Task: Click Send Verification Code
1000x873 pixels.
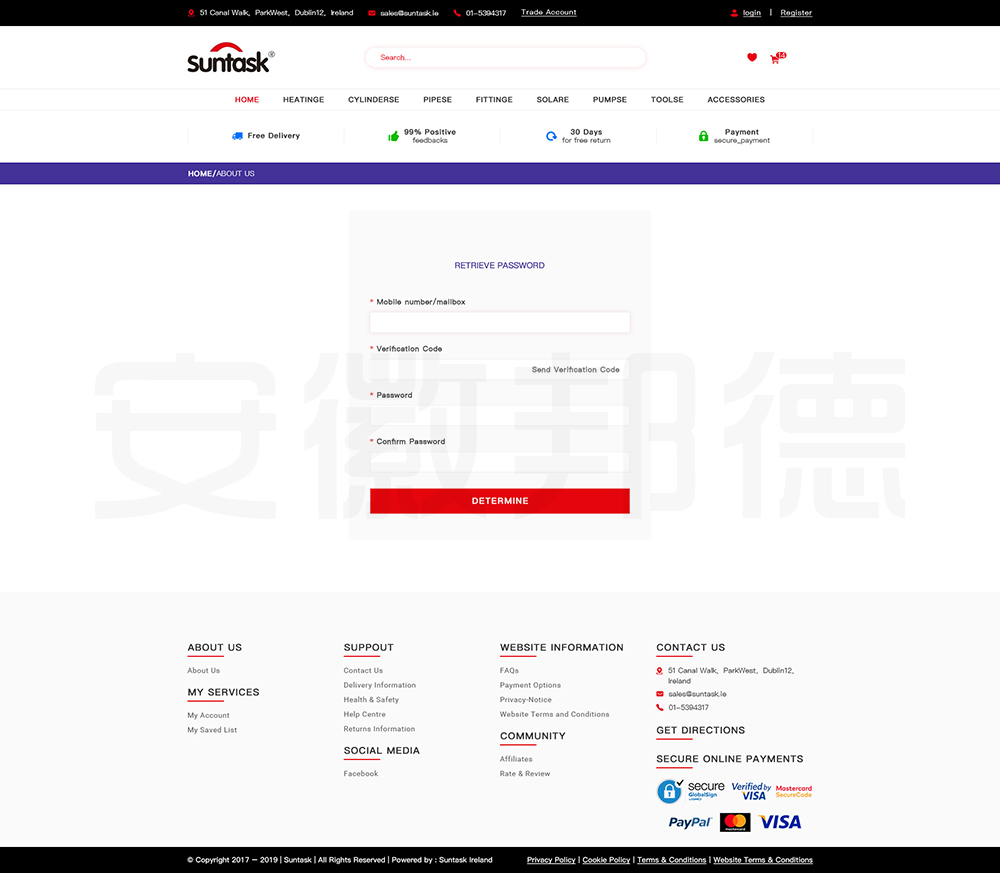Action: (575, 370)
